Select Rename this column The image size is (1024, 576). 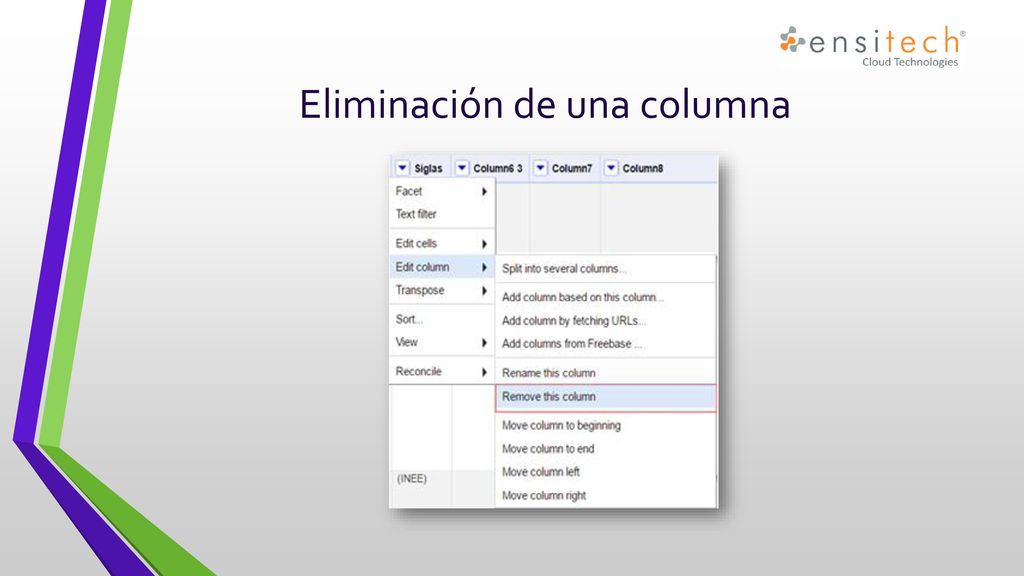605,373
